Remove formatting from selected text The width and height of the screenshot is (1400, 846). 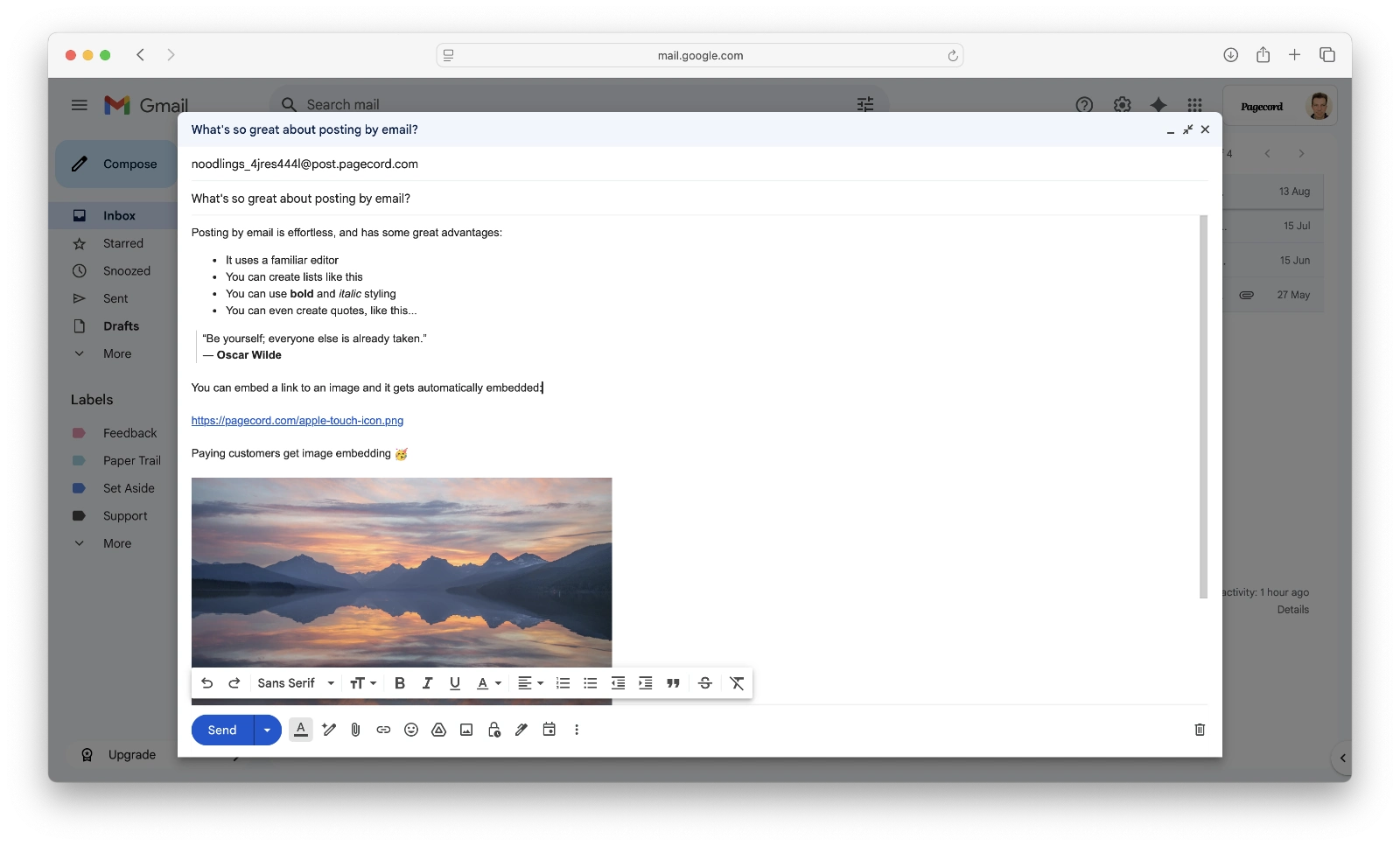pos(737,683)
